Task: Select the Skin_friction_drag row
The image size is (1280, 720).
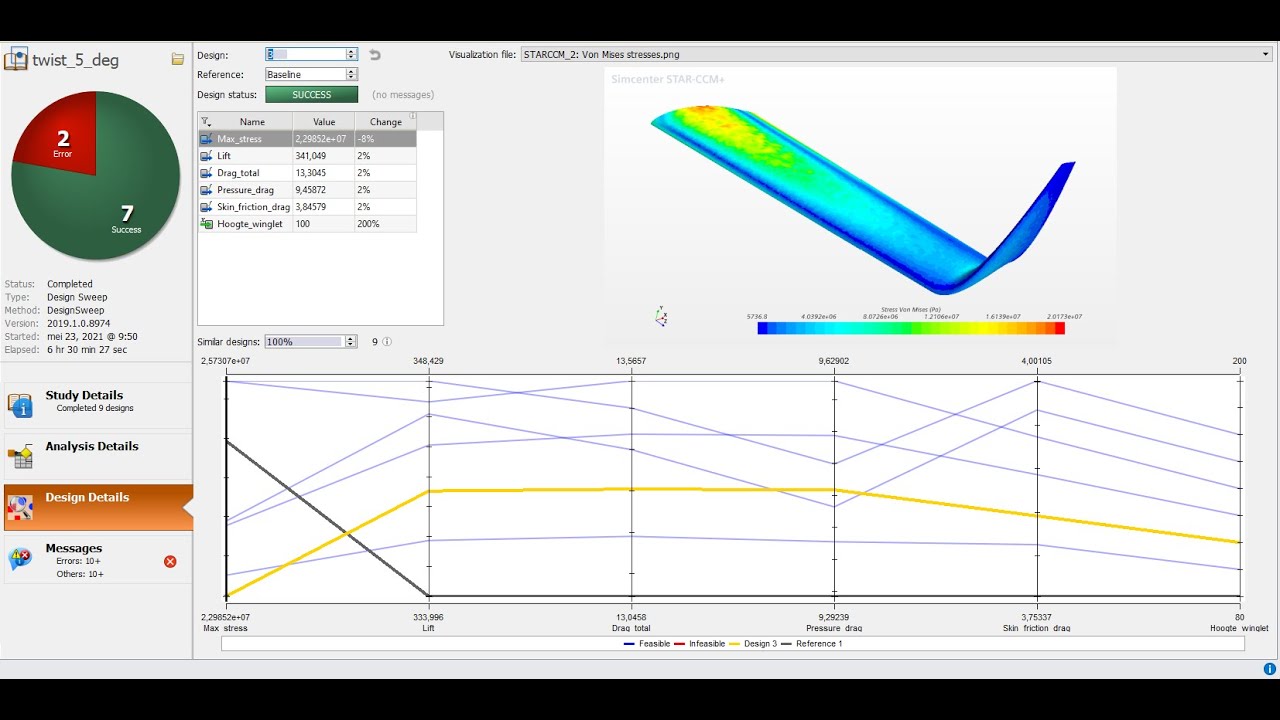Action: [307, 207]
